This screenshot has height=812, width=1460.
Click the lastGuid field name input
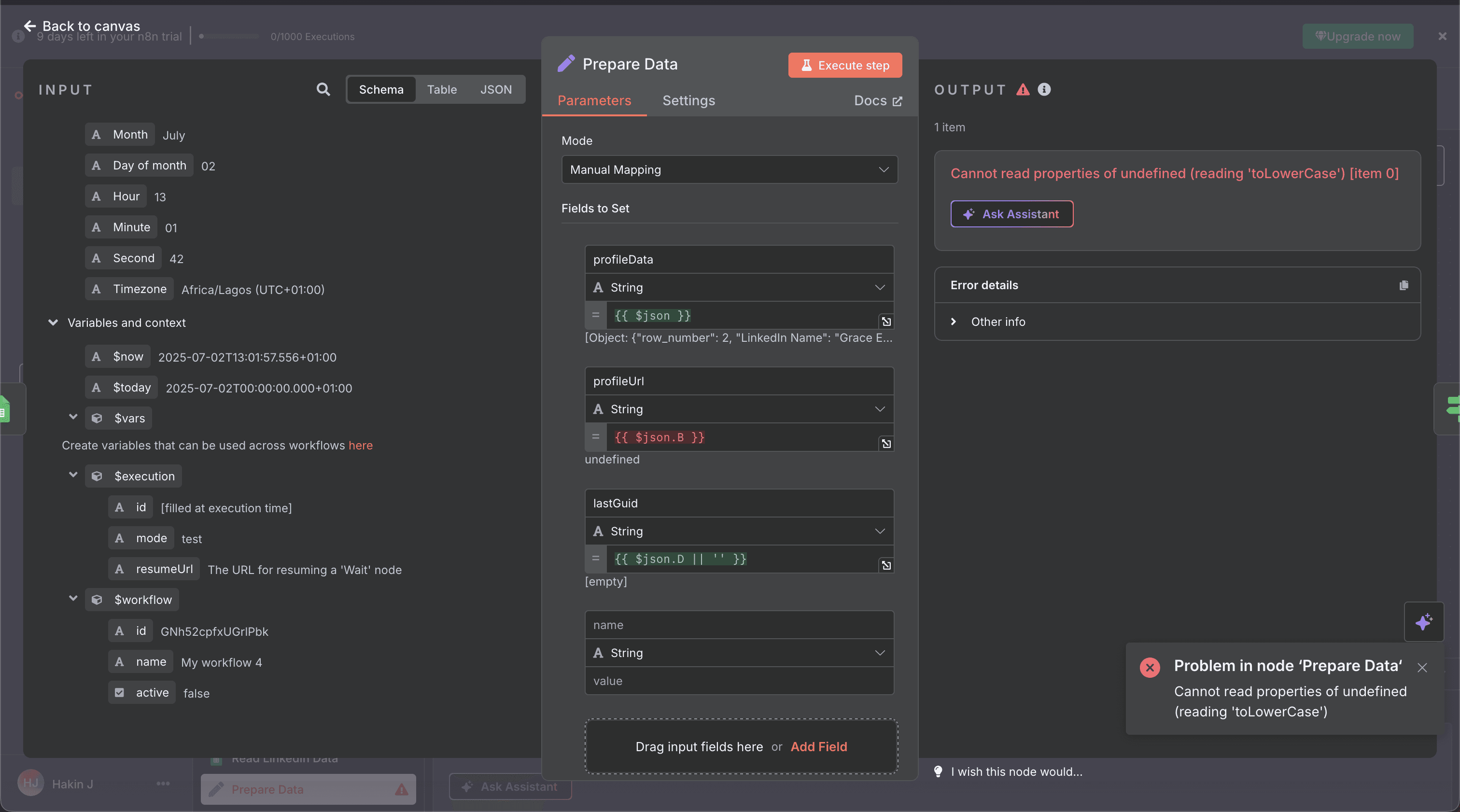739,503
